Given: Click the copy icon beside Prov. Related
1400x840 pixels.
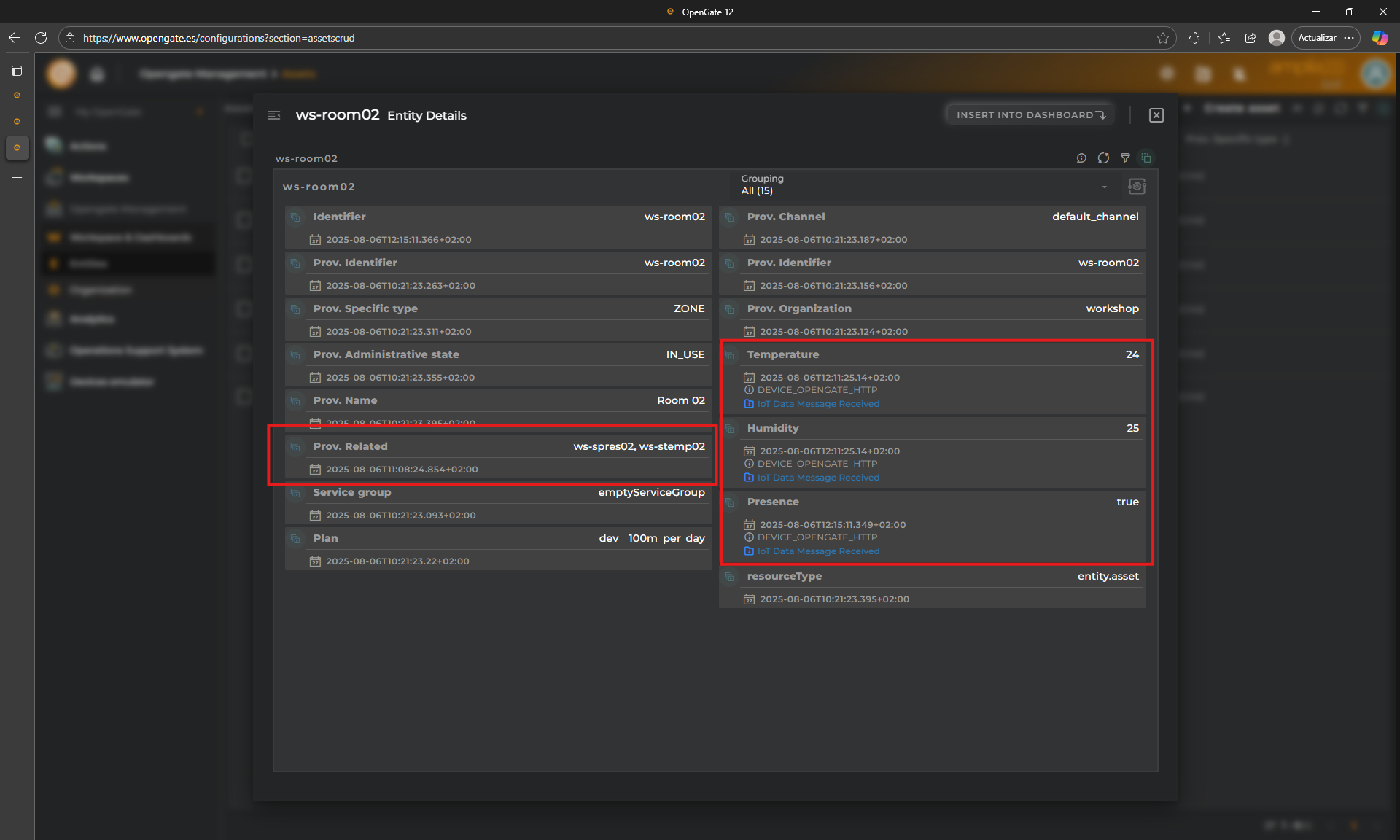Looking at the screenshot, I should (295, 447).
